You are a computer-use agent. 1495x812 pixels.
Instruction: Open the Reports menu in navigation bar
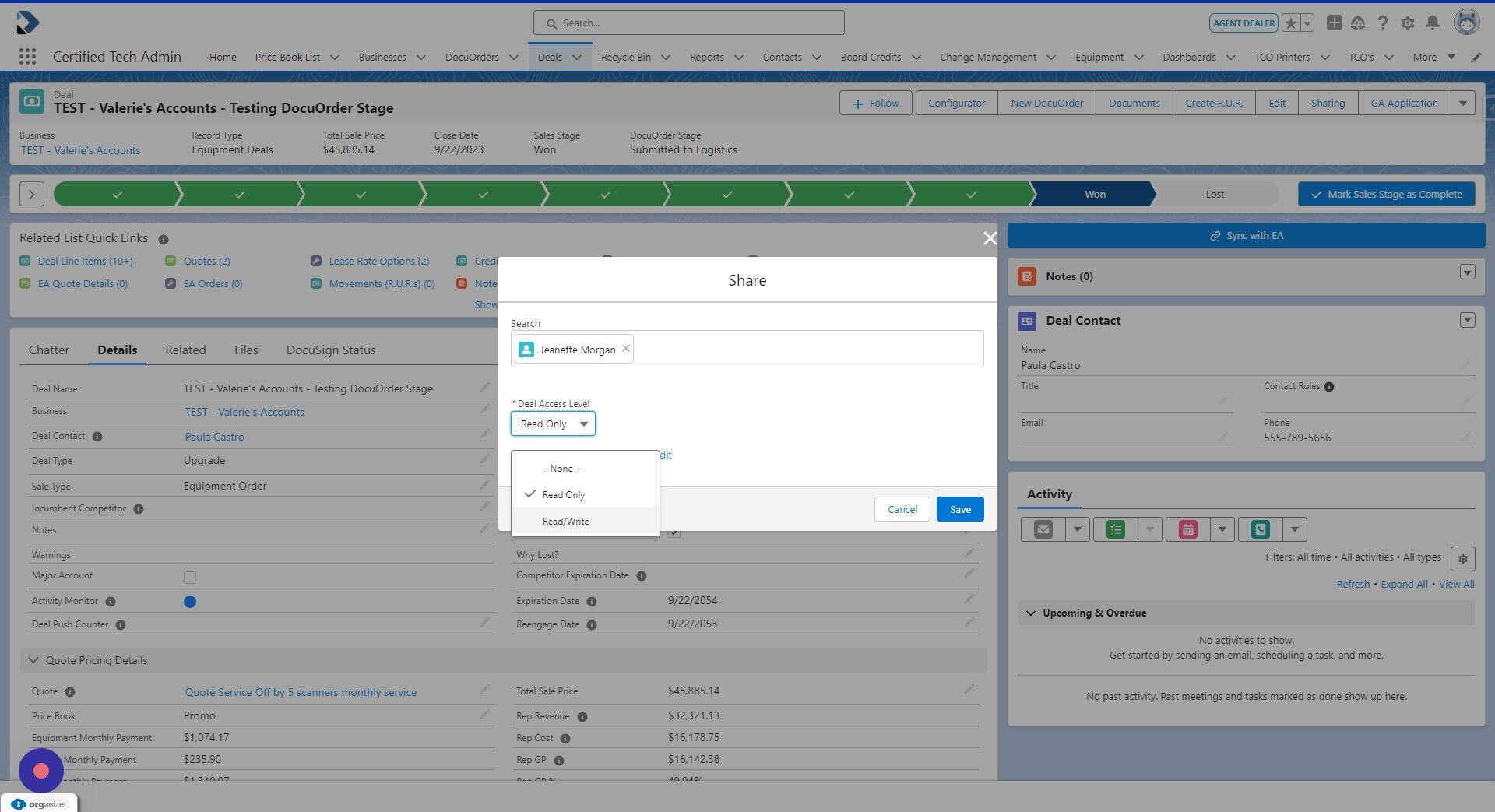click(706, 57)
